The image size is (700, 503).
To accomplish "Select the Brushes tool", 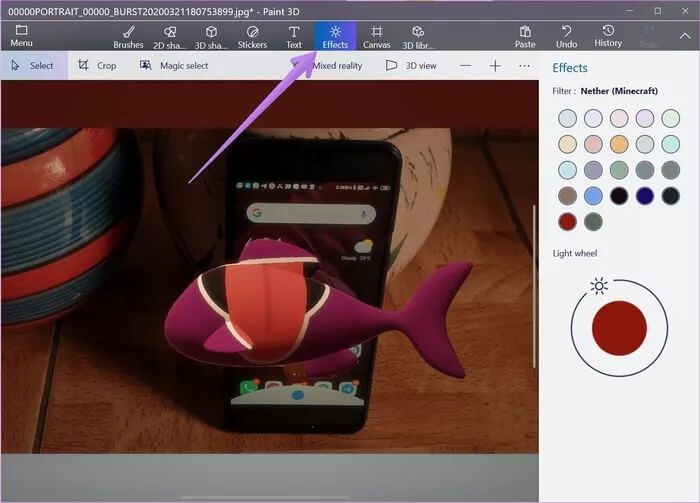I will (128, 37).
